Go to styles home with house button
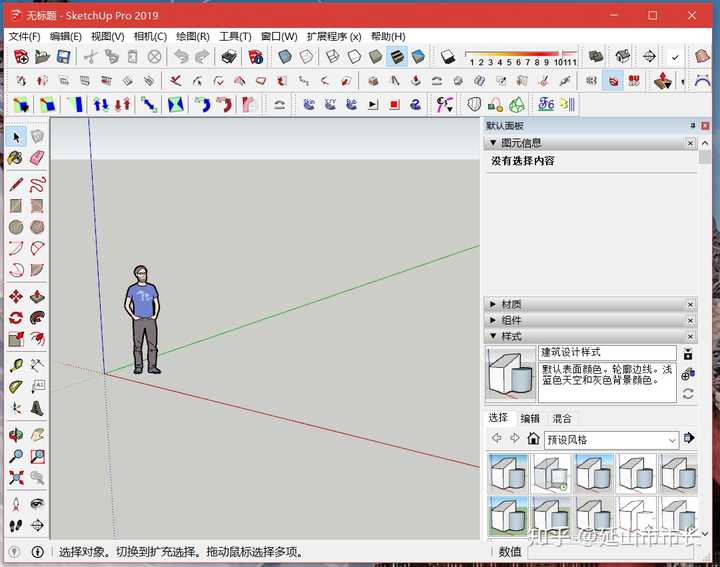This screenshot has height=567, width=720. point(533,438)
